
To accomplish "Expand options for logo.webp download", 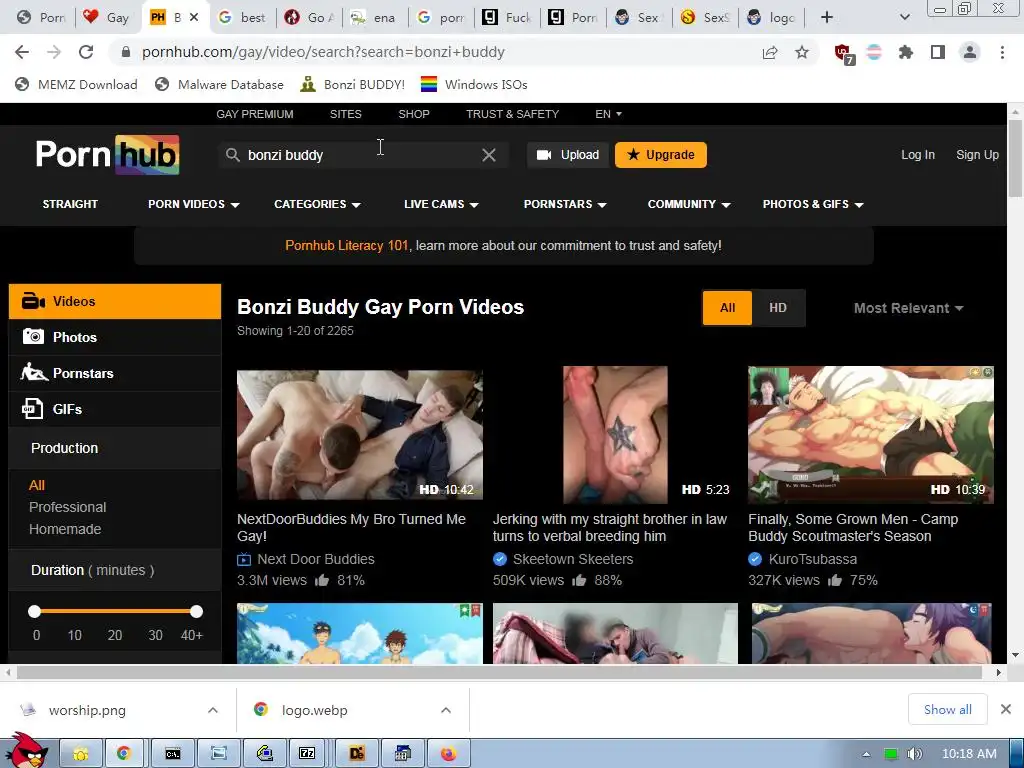I will 446,710.
